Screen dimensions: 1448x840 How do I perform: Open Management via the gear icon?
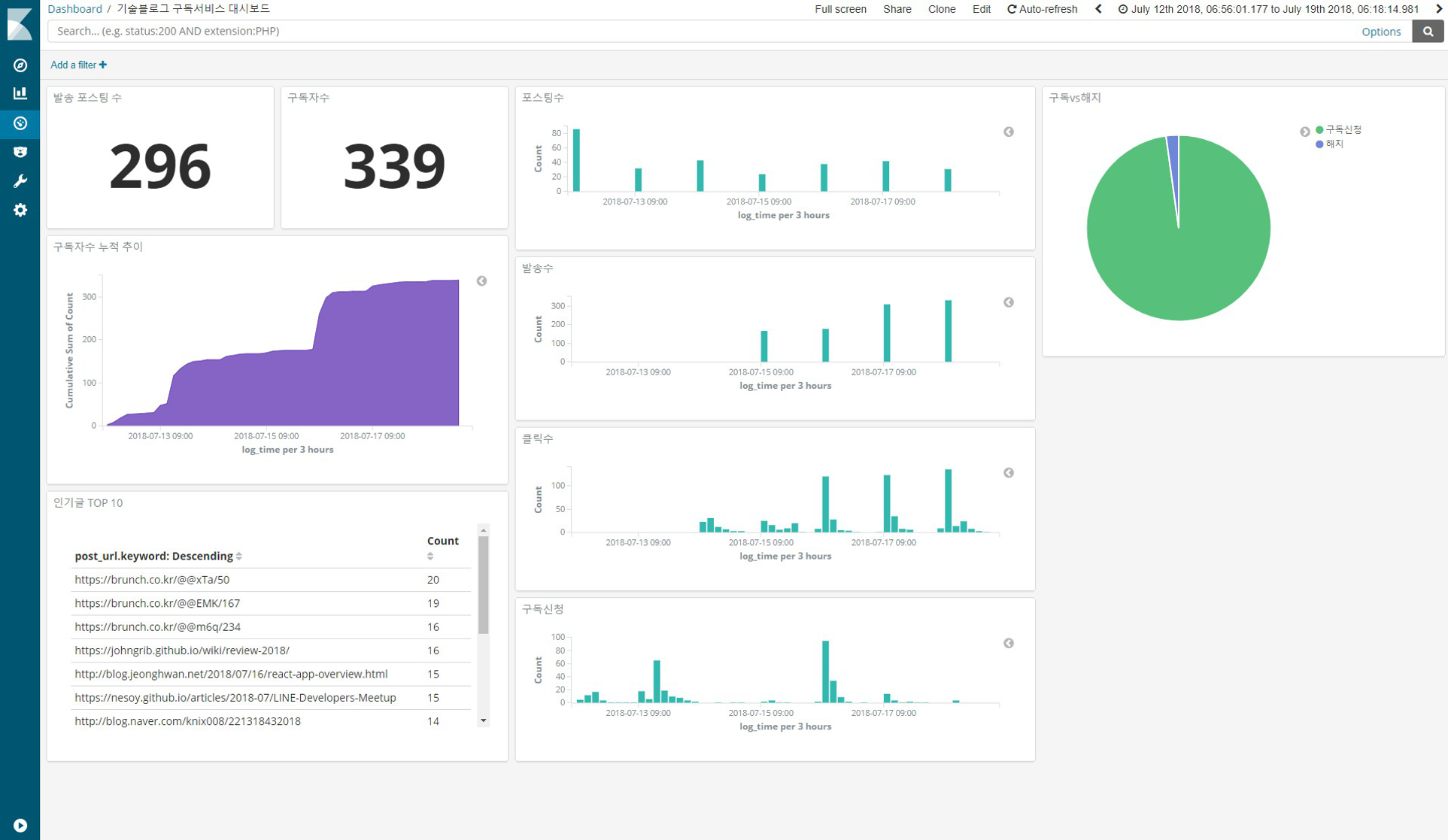(20, 211)
